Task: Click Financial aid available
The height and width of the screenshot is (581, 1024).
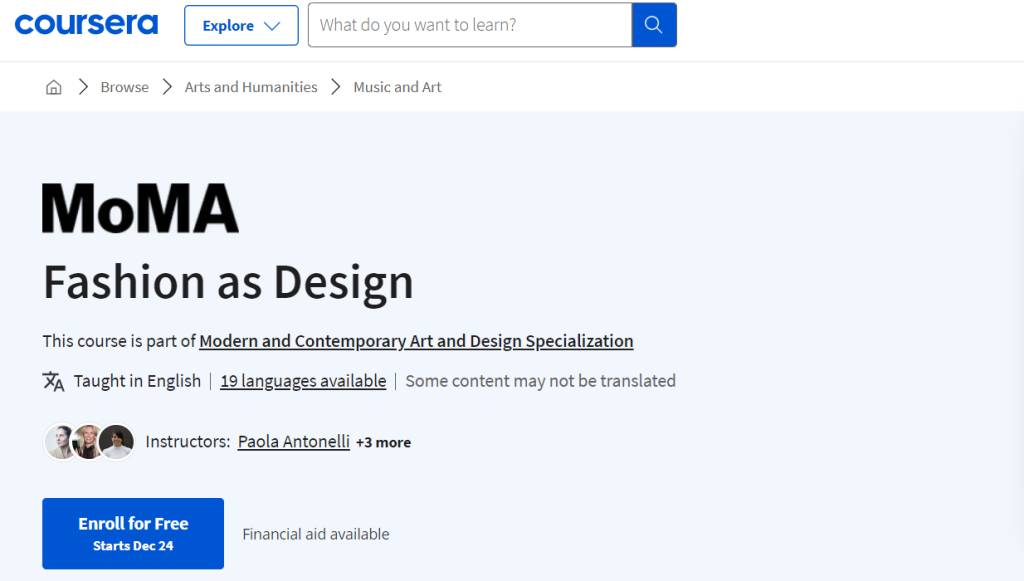Action: [x=316, y=534]
